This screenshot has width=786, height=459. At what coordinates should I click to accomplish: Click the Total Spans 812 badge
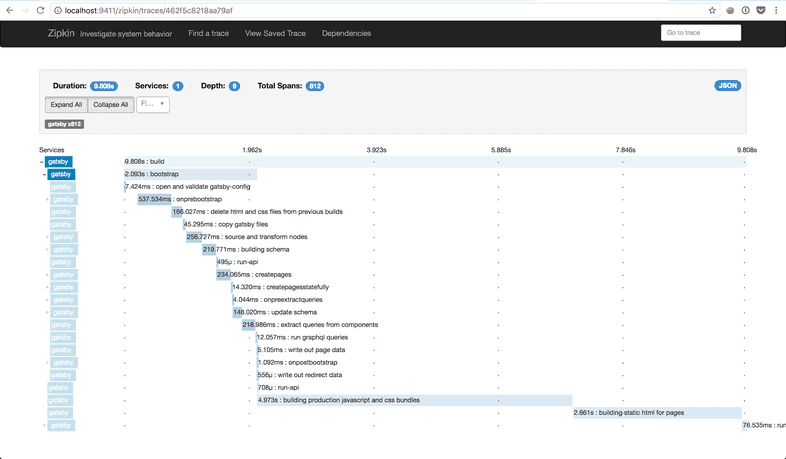tap(315, 86)
